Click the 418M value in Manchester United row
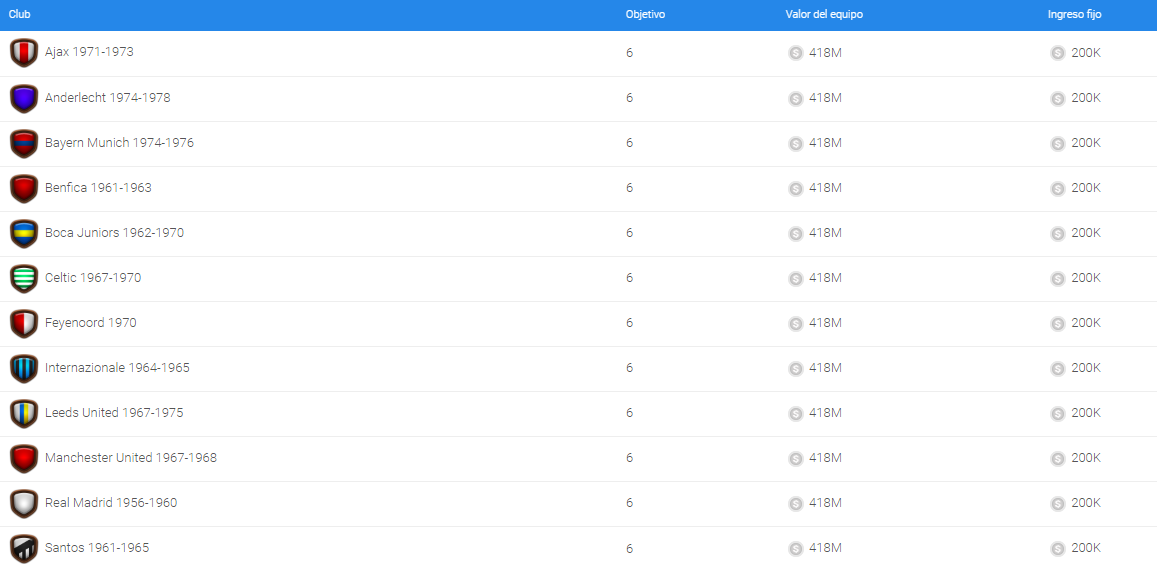 coord(826,459)
